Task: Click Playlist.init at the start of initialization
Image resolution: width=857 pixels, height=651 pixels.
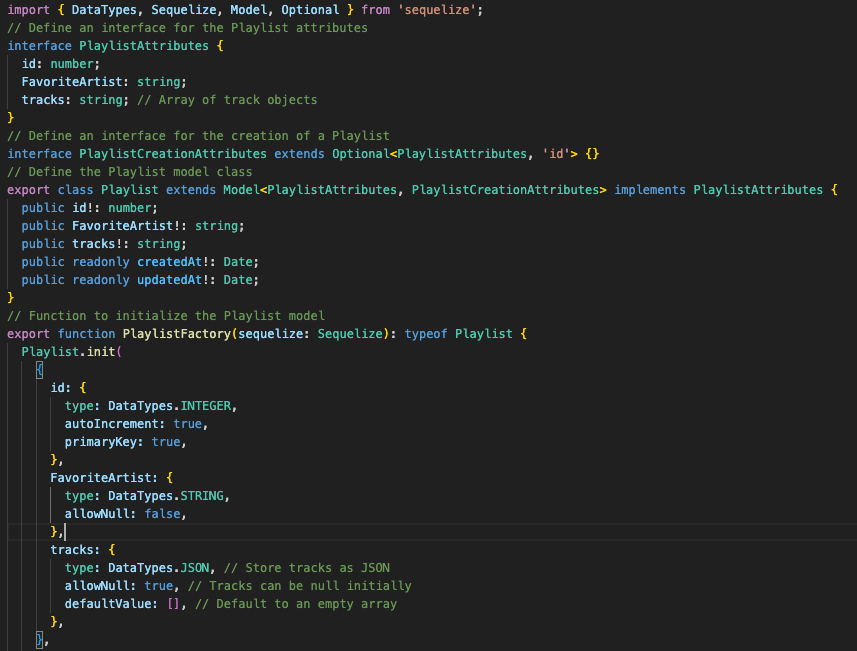Action: click(72, 351)
